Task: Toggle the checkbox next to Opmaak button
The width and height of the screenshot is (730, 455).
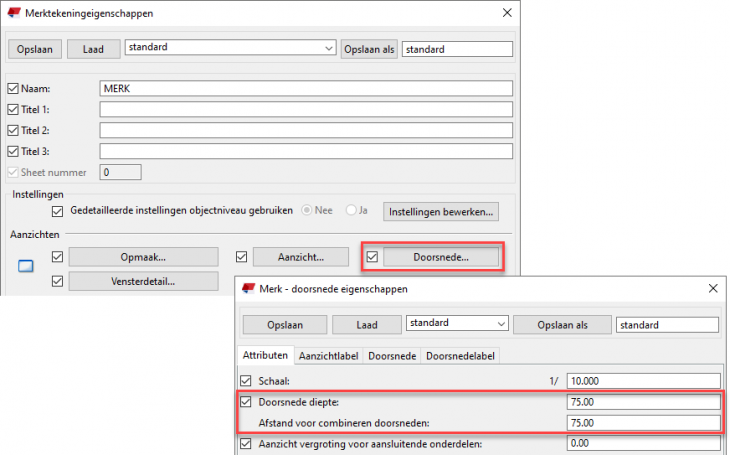Action: [x=57, y=257]
